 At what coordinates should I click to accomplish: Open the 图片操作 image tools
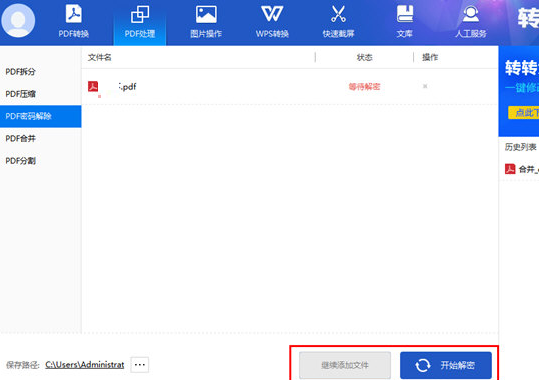[x=206, y=21]
